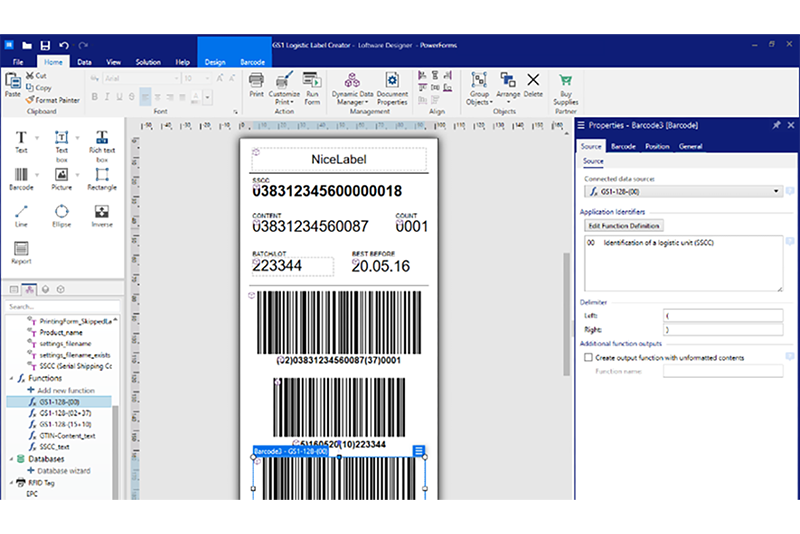This screenshot has height=534, width=800.
Task: Select the Ellipse drawing tool
Action: [x=61, y=216]
